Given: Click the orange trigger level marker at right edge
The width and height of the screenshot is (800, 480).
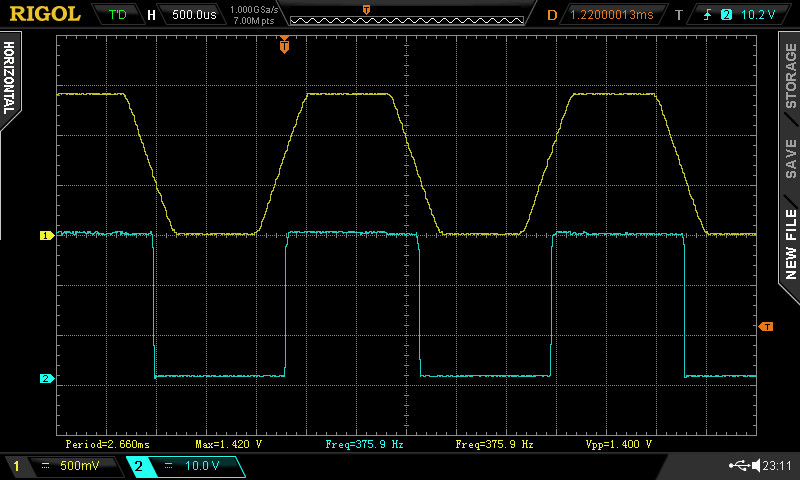Looking at the screenshot, I should coord(766,326).
